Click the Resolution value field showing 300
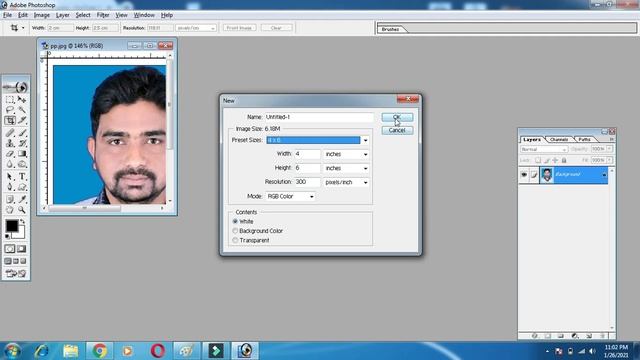Viewport: 640px width, 360px height. point(307,182)
